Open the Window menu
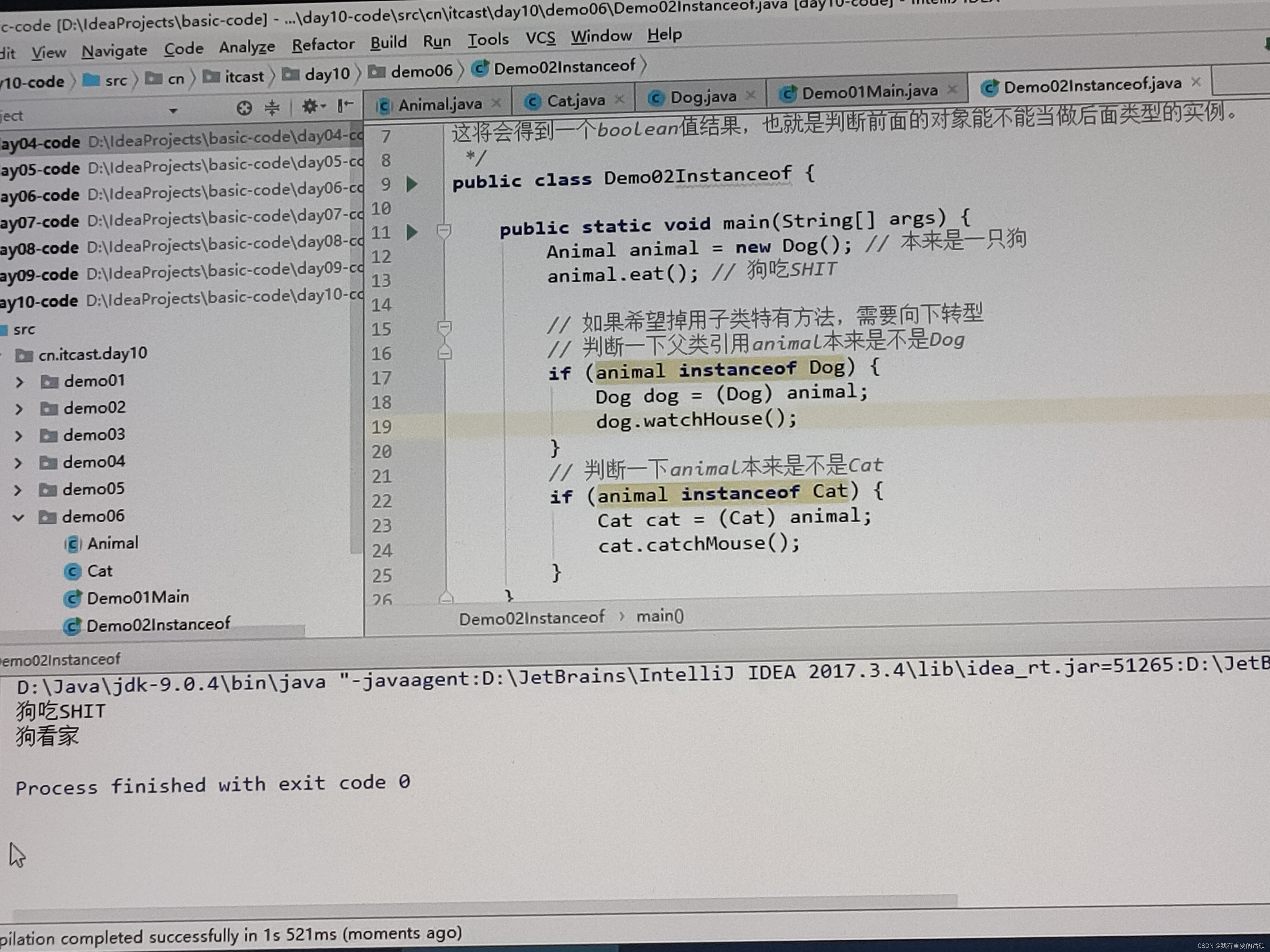1270x952 pixels. (x=601, y=36)
